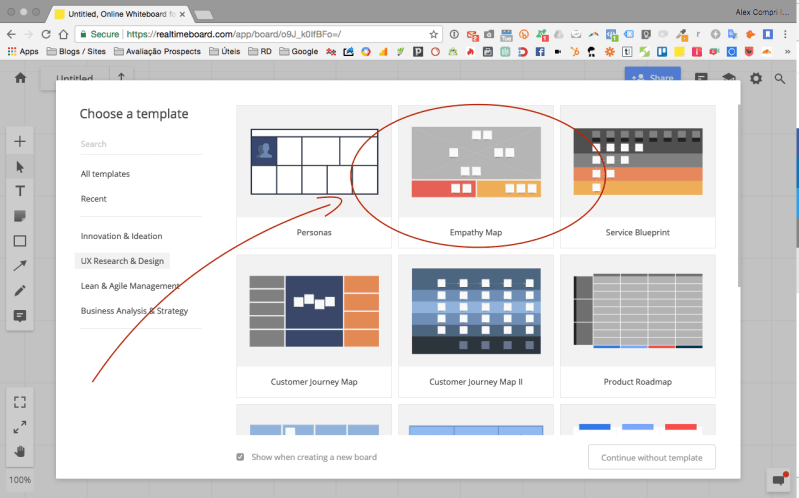Choose the Personas template
799x498 pixels.
[x=314, y=177]
